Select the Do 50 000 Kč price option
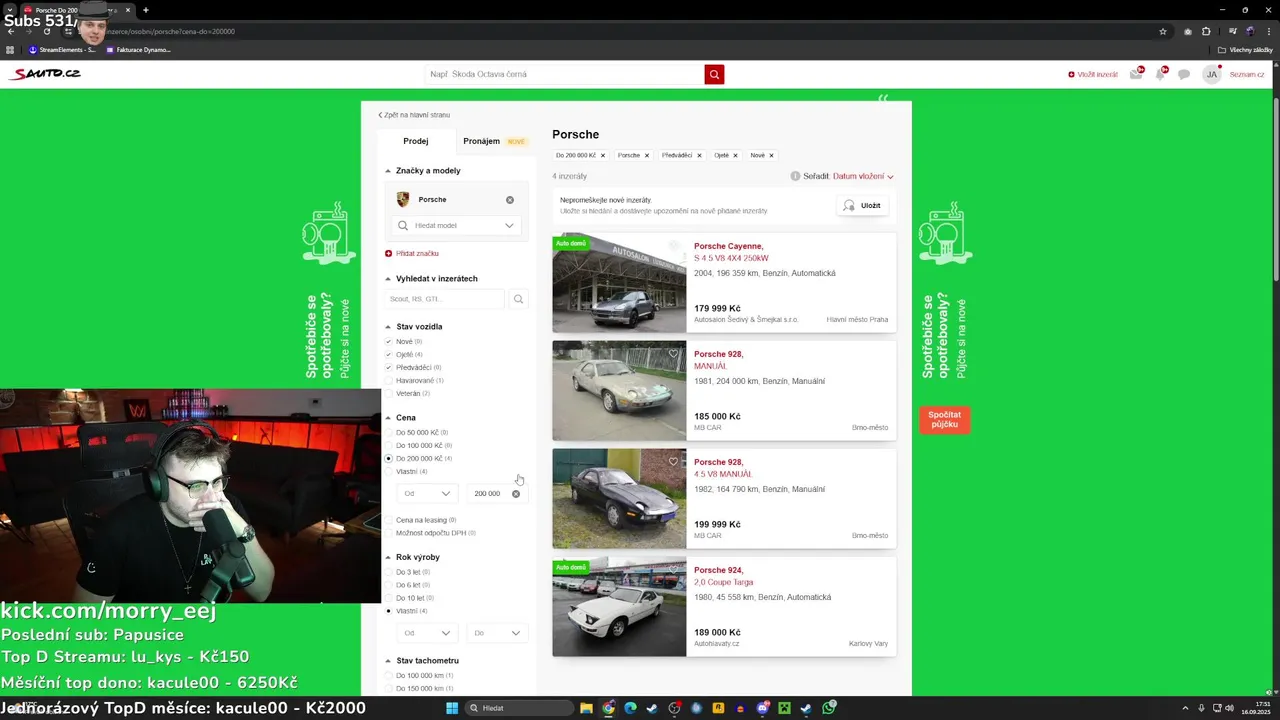1280x720 pixels. [389, 433]
